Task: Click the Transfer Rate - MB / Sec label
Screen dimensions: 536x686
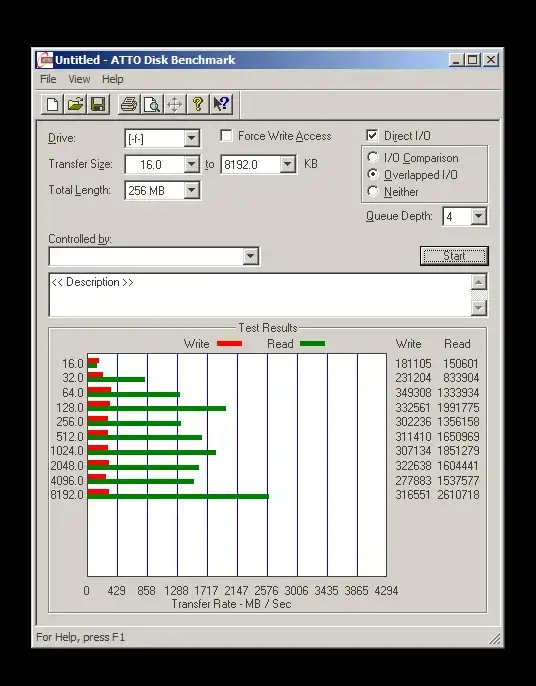Action: (x=231, y=604)
